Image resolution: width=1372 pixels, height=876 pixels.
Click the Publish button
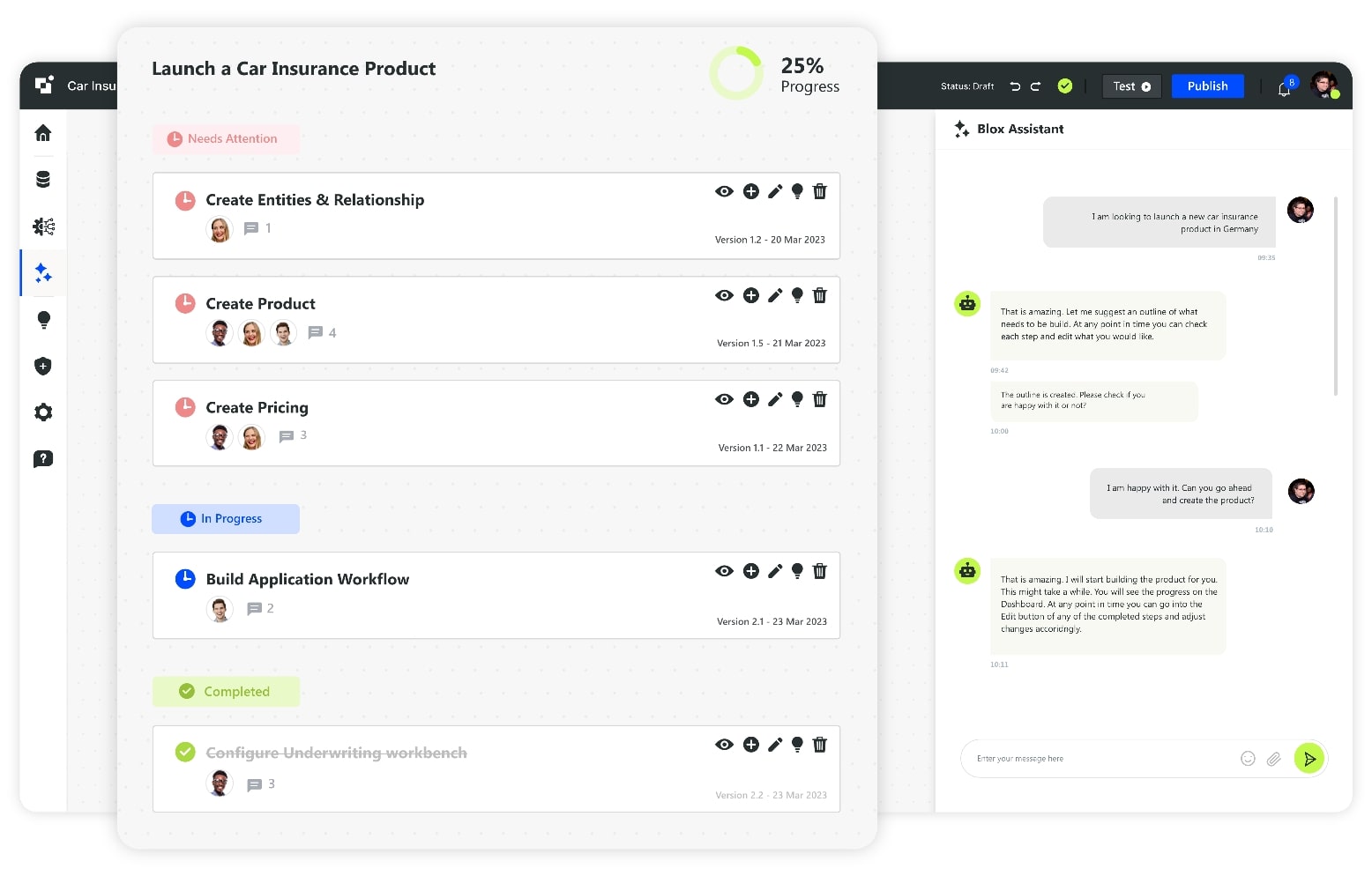click(x=1207, y=86)
